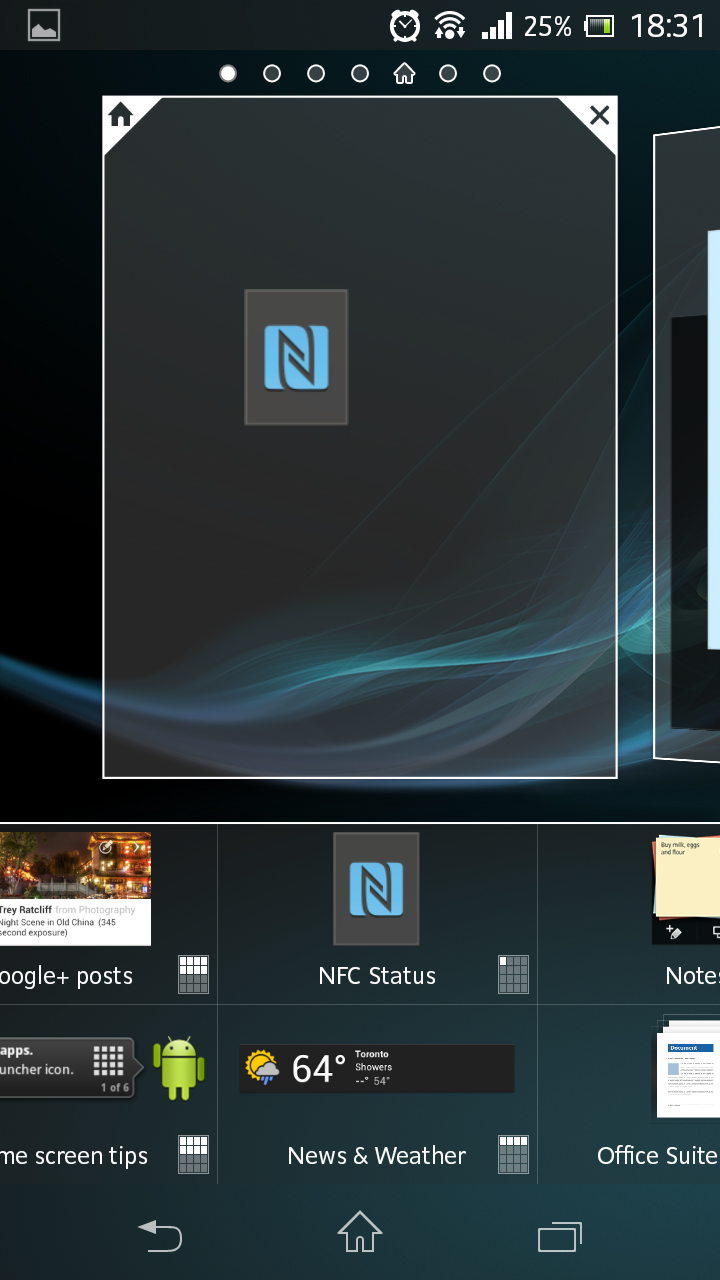The height and width of the screenshot is (1280, 720).
Task: Jump to the home page indicator
Action: pyautogui.click(x=404, y=73)
